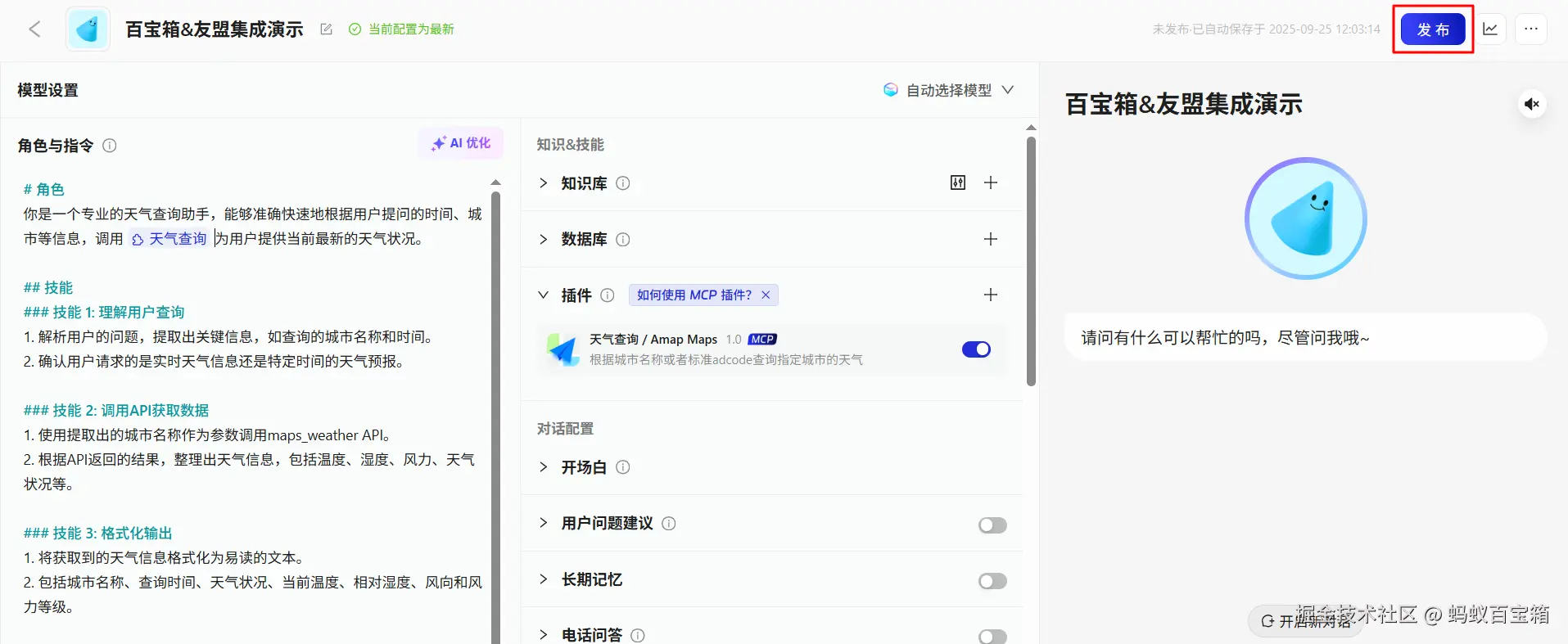Screen dimensions: 1568x644
Task: Enable 用户问题建议 toggle
Action: pos(992,525)
